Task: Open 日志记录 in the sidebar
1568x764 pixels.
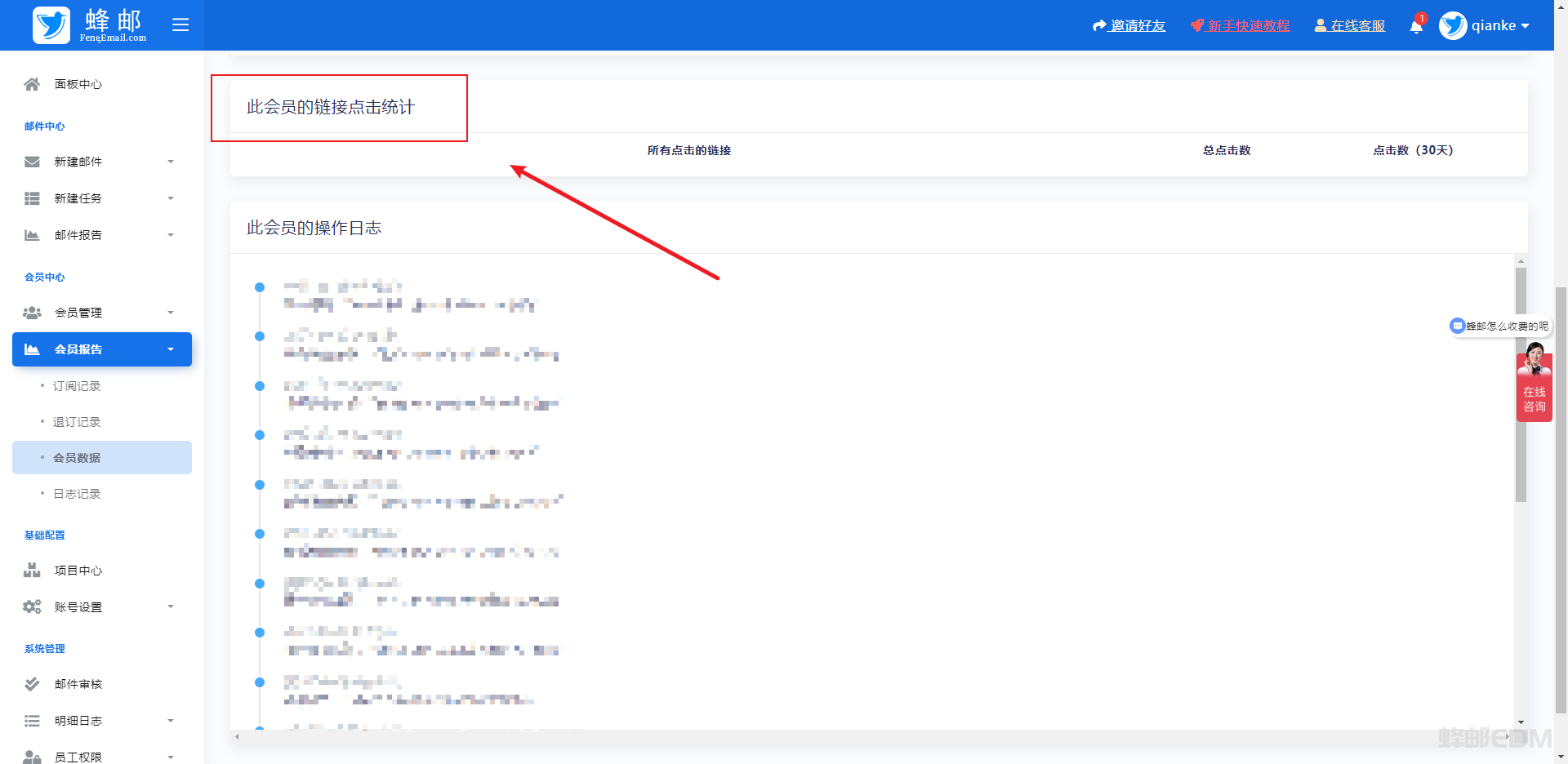Action: [x=77, y=494]
